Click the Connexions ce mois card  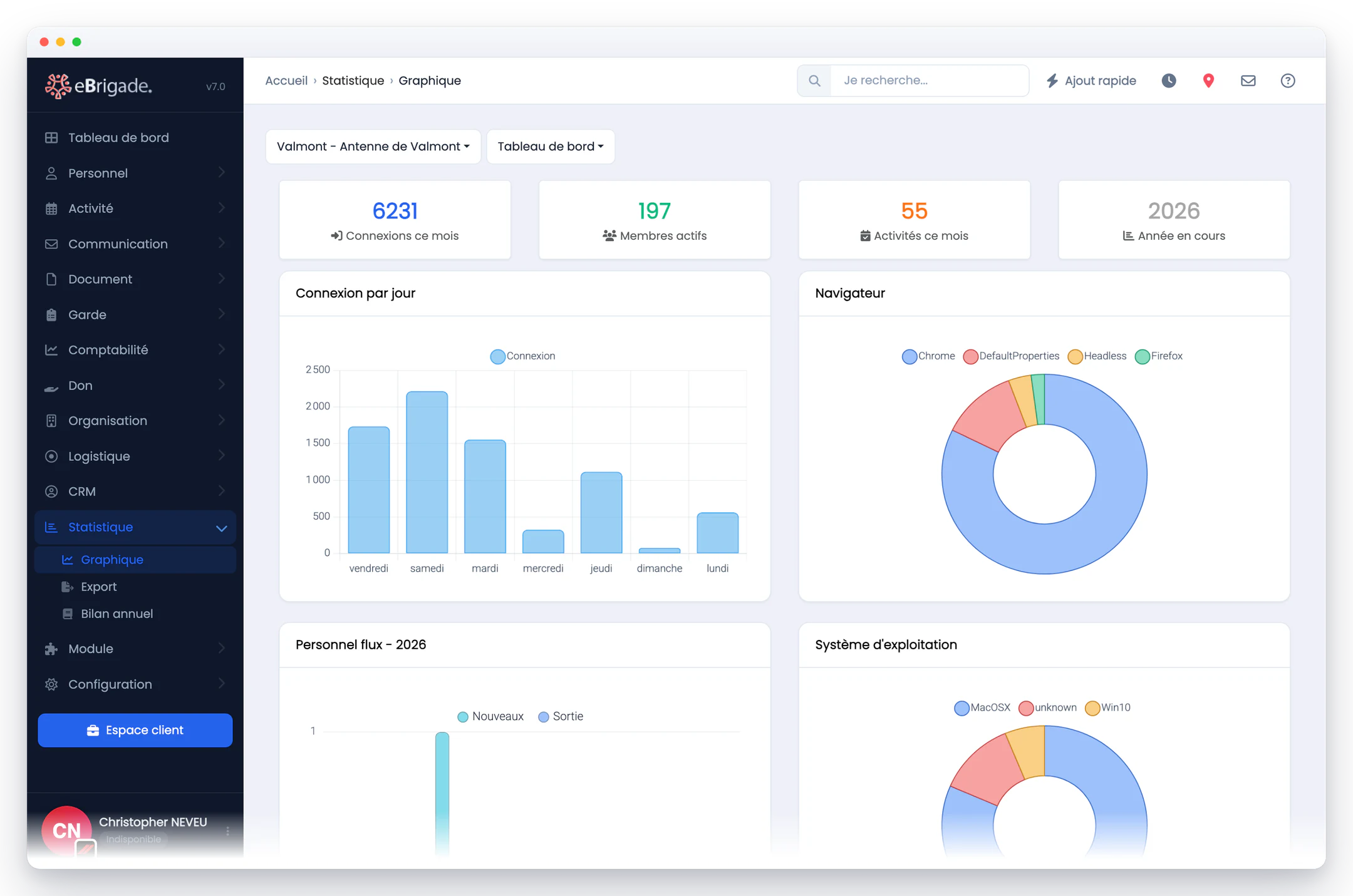click(x=395, y=220)
